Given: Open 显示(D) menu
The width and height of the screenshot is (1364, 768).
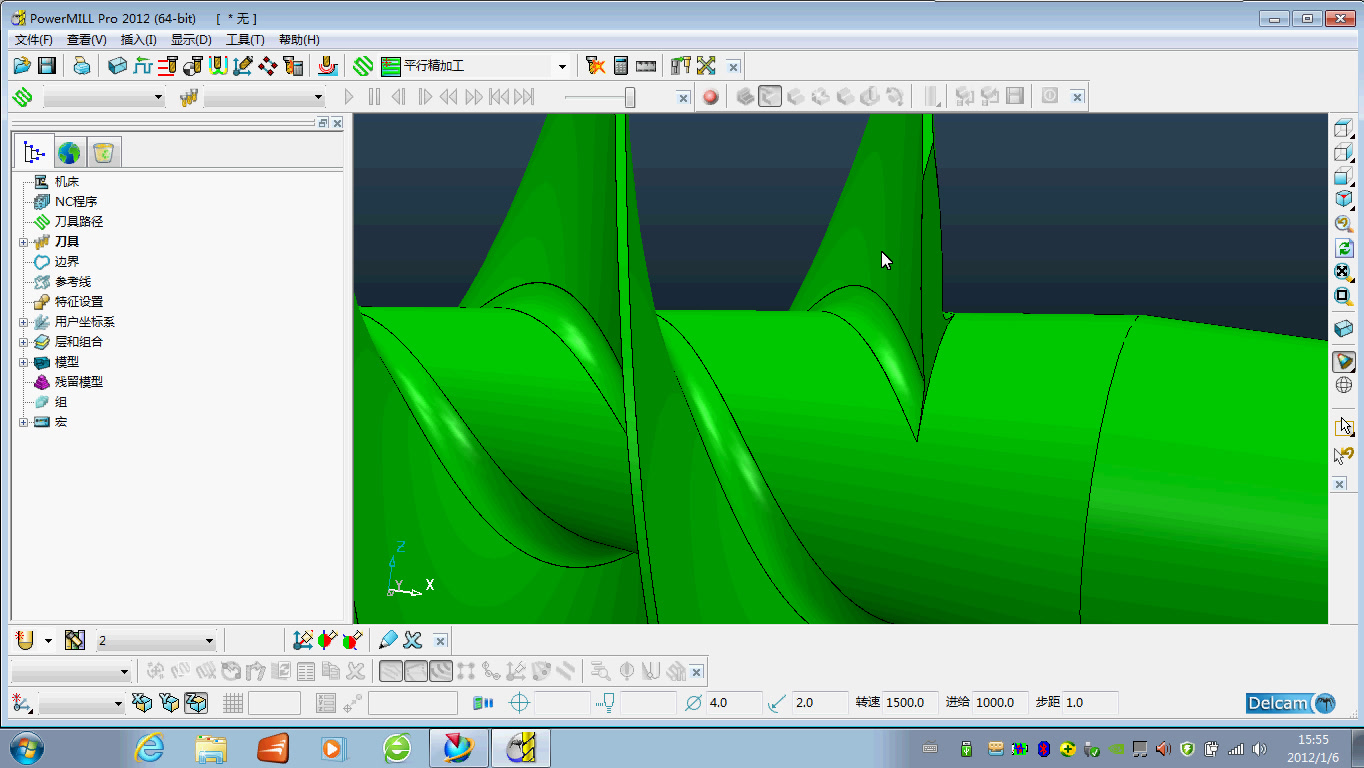Looking at the screenshot, I should [191, 40].
